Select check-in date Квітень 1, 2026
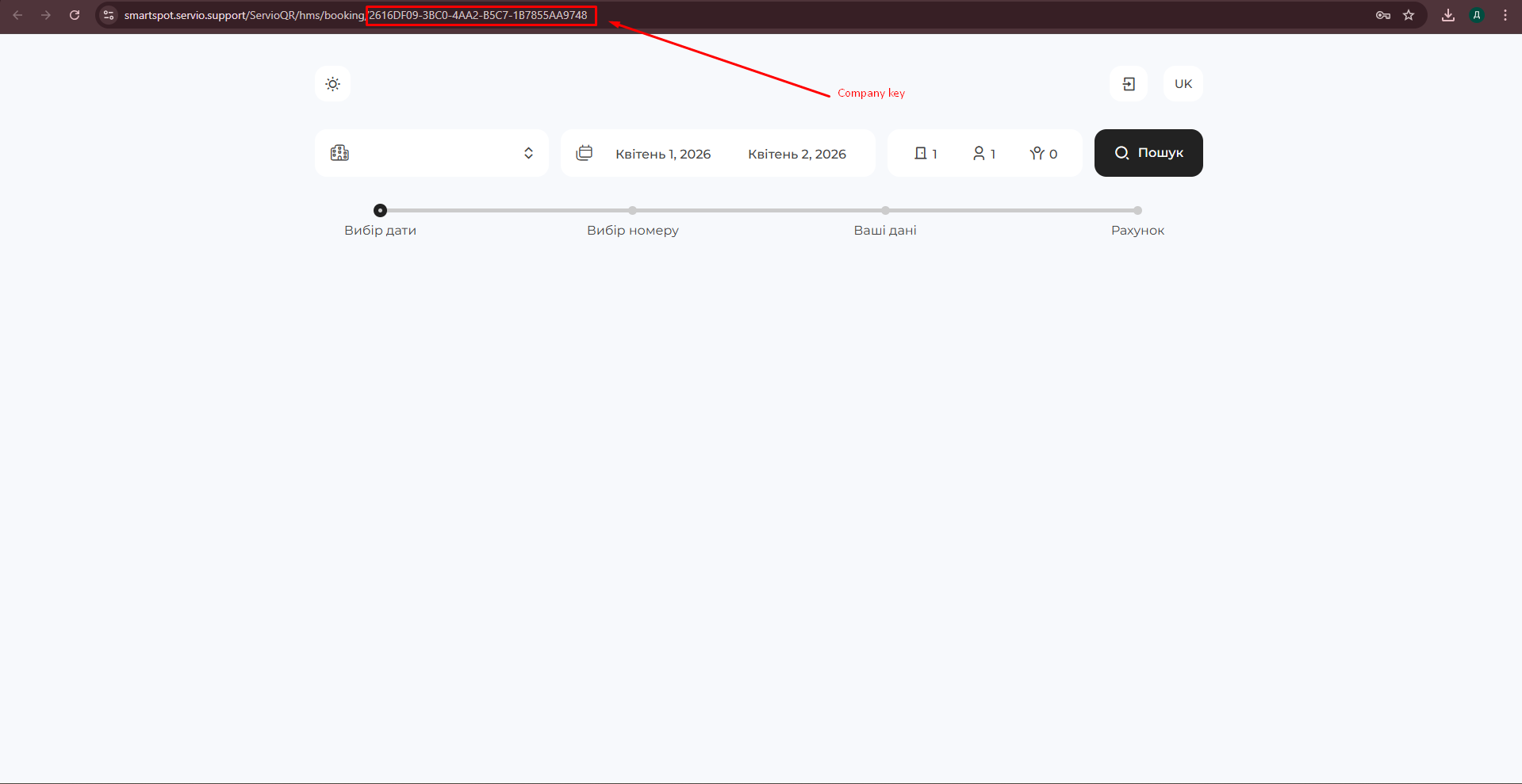 tap(662, 154)
